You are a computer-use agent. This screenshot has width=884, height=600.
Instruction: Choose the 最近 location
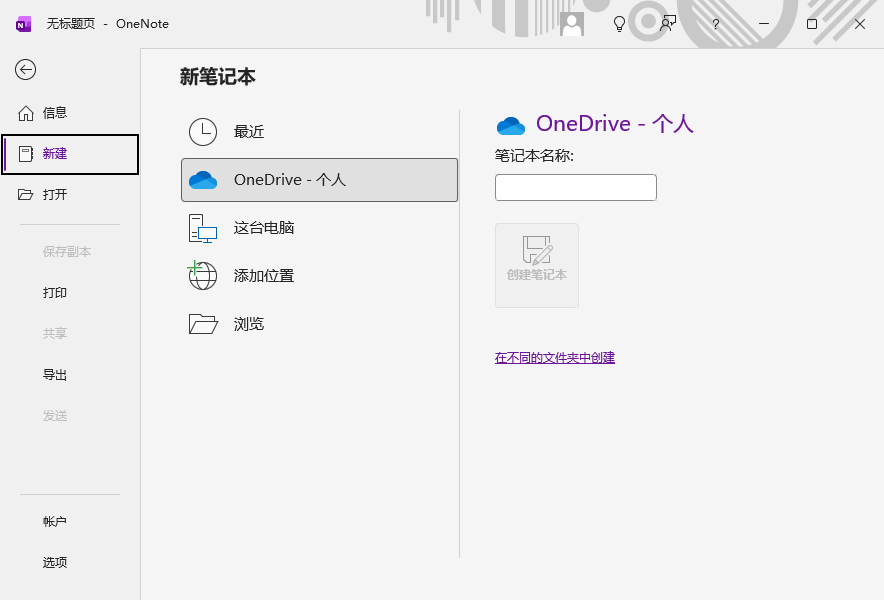tap(319, 132)
